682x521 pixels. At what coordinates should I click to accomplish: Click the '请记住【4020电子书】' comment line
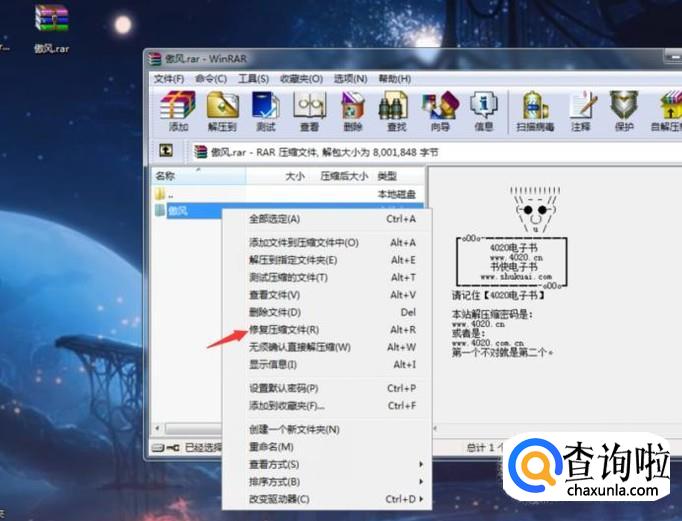click(498, 296)
